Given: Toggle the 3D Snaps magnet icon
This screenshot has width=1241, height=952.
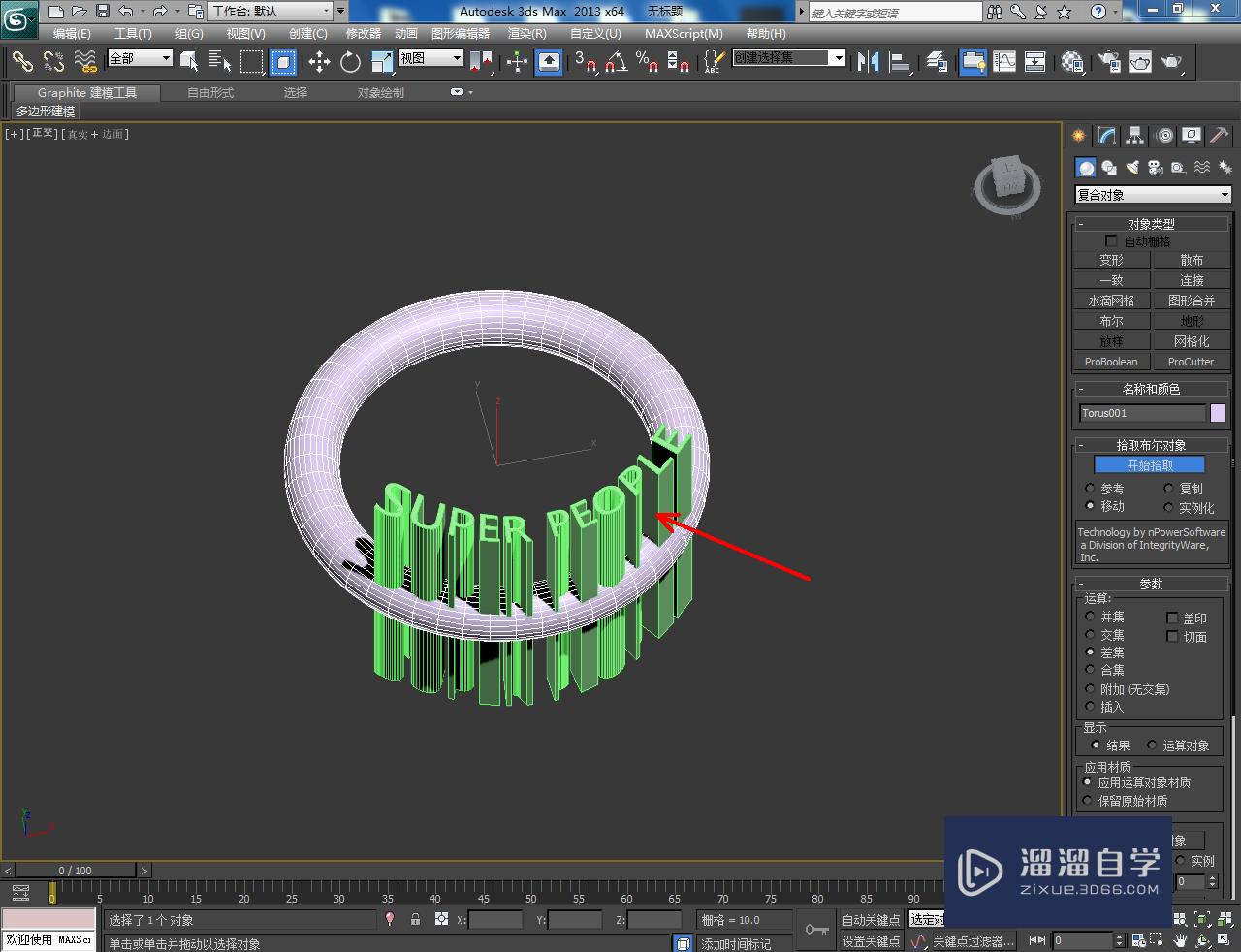Looking at the screenshot, I should pos(586,62).
